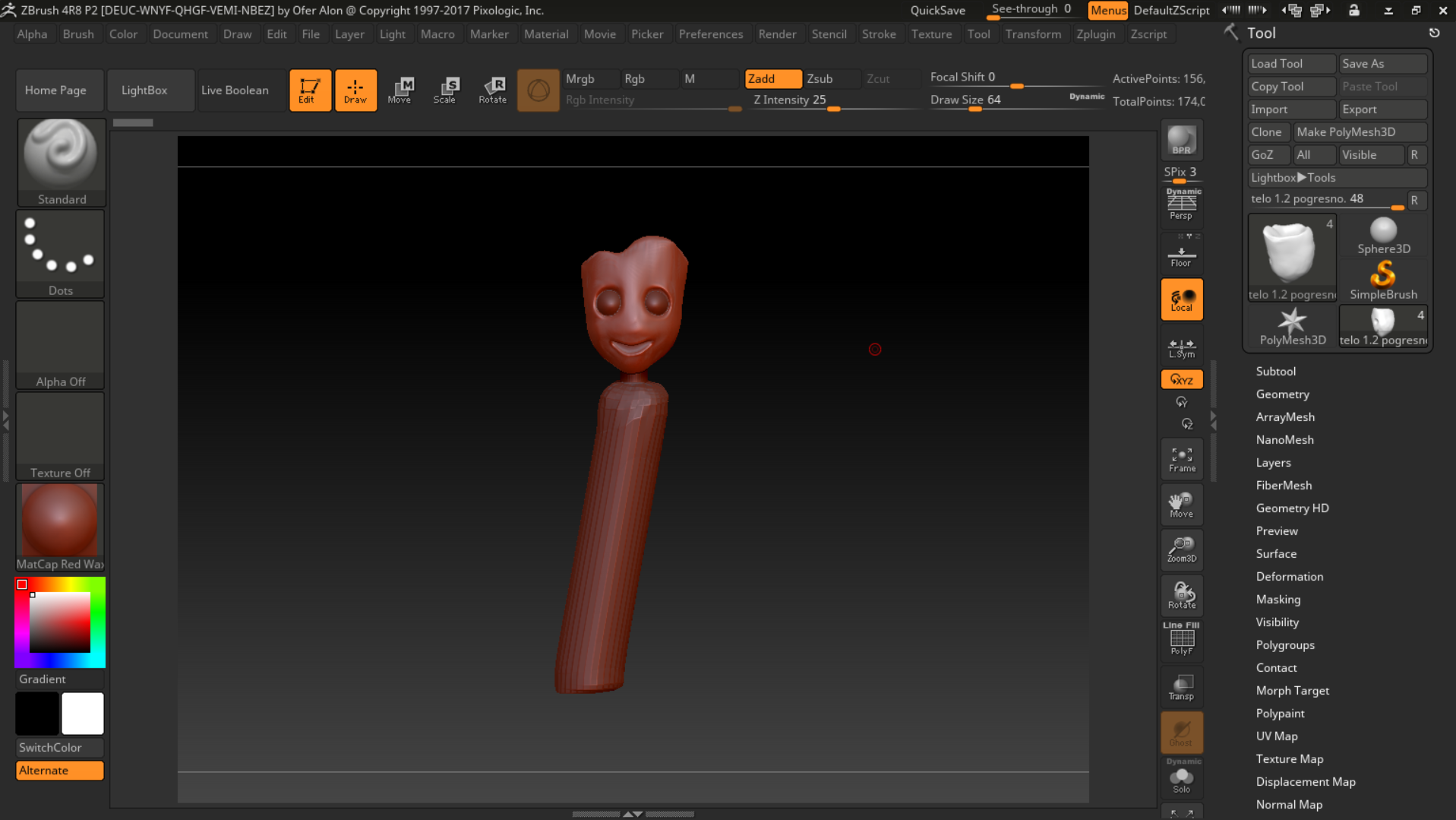Select the black secondary color swatch
Screen dimensions: 1456x820
click(x=37, y=714)
